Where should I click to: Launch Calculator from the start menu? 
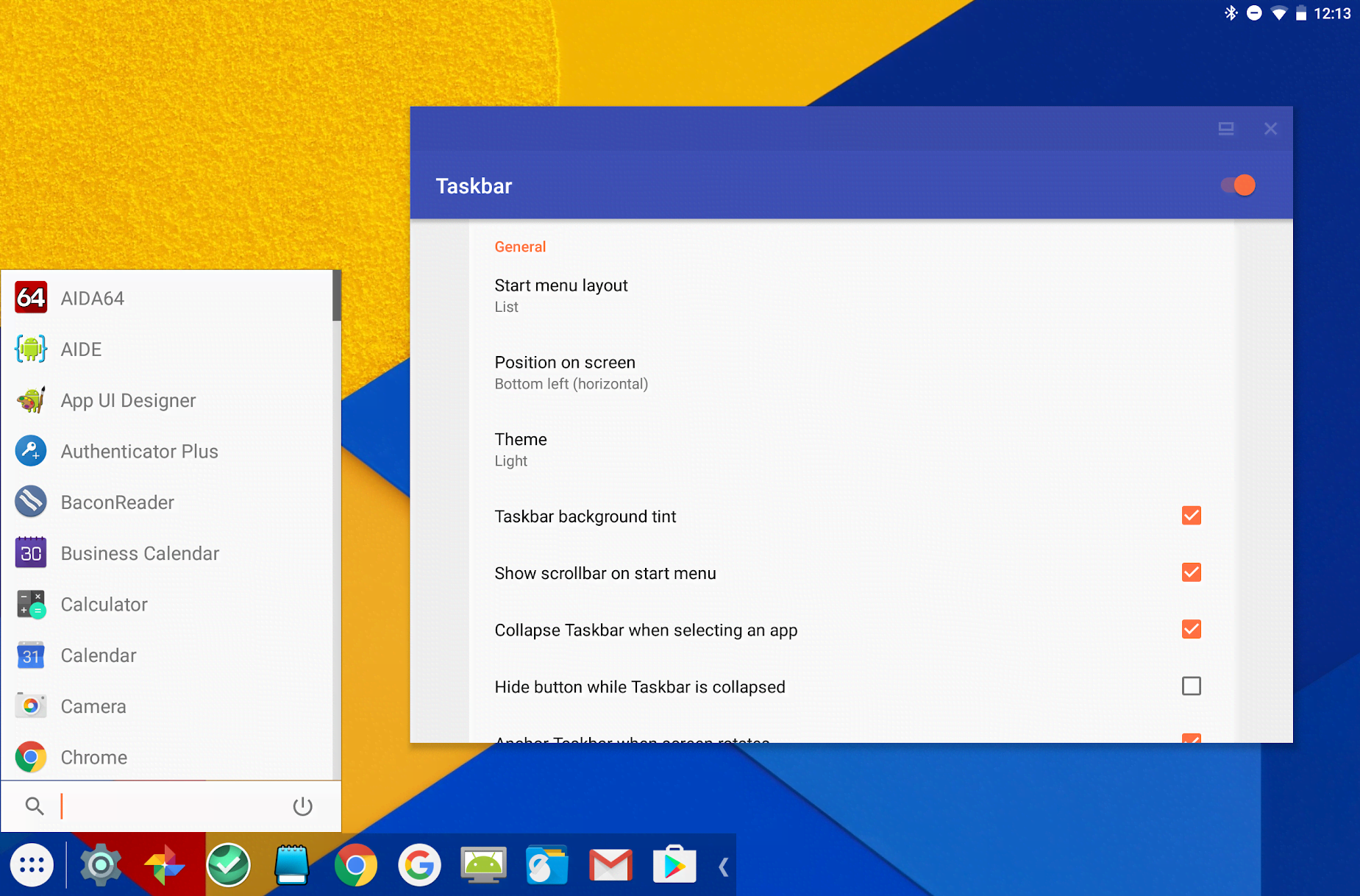click(167, 604)
